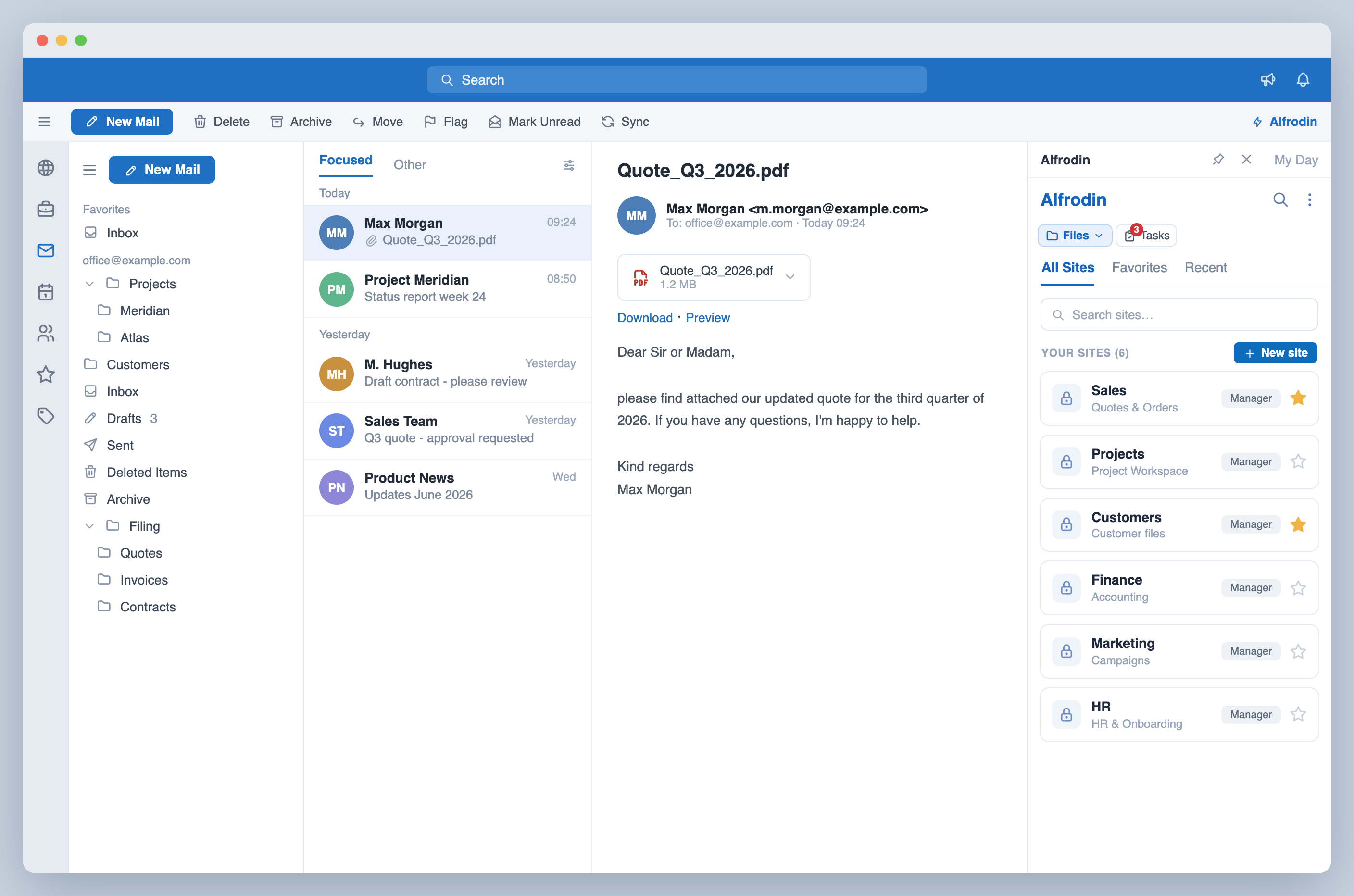Viewport: 1354px width, 896px height.
Task: Open the Tasks button with badge
Action: click(x=1147, y=236)
